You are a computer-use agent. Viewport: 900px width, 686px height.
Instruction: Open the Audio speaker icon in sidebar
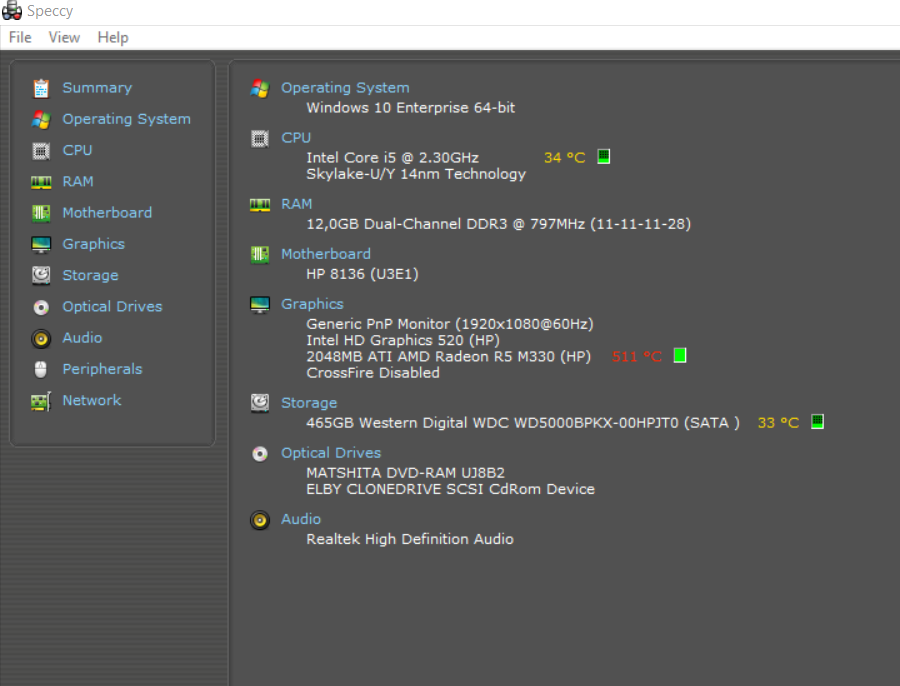click(x=41, y=339)
